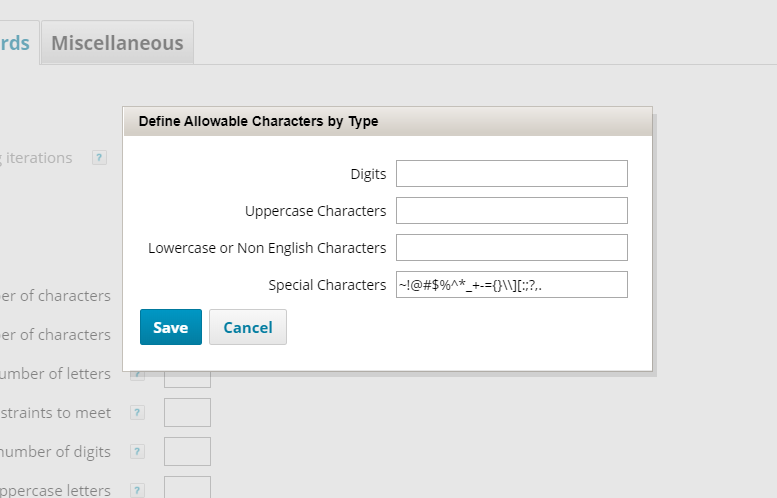This screenshot has height=498, width=777.
Task: Click the Define Allowable Characters title bar
Action: (387, 122)
